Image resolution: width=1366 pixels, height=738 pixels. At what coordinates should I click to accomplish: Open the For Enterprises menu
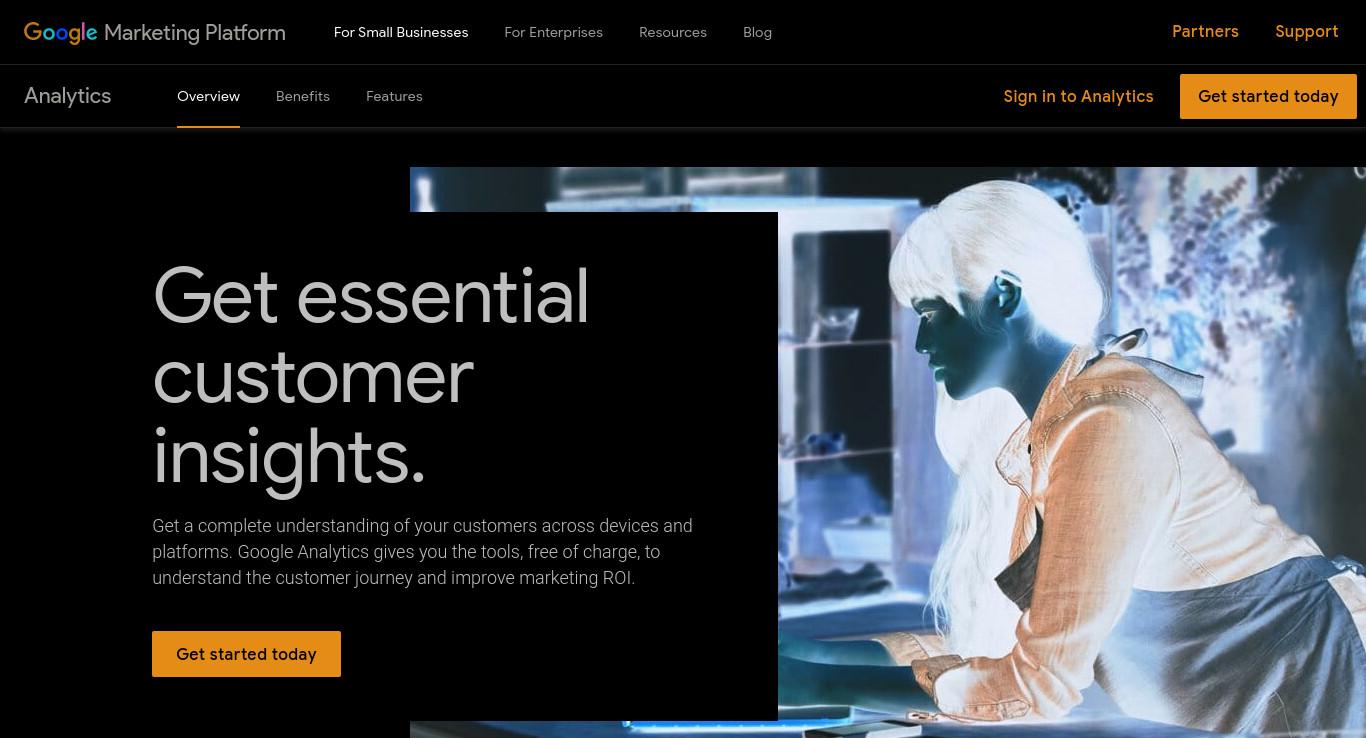click(x=553, y=32)
